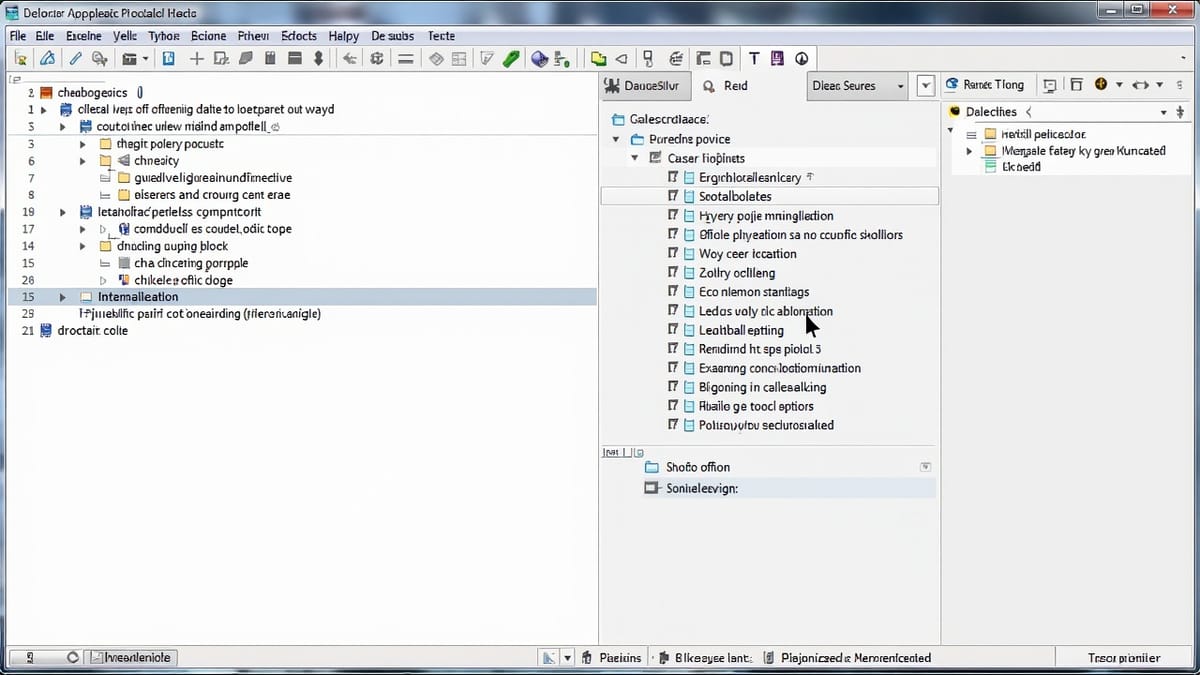This screenshot has height=675, width=1200.
Task: Click 'Tracr ptionller' in the status bar
Action: click(x=1124, y=658)
